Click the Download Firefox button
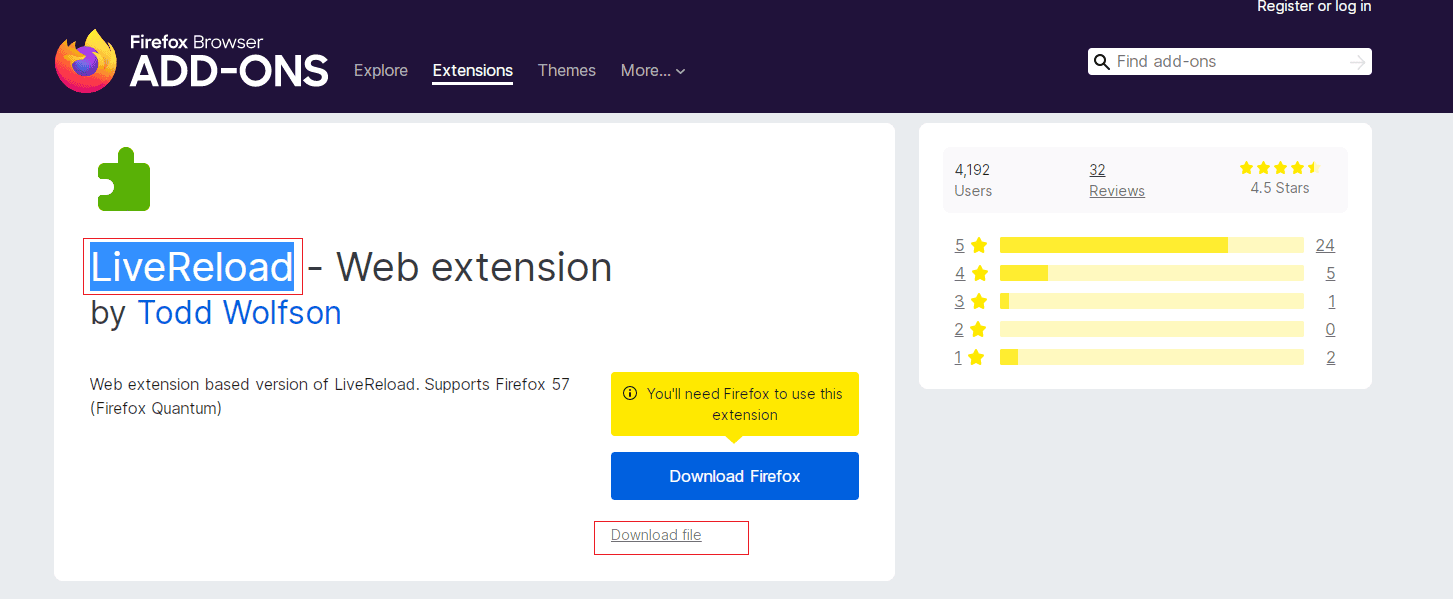The image size is (1453, 599). click(734, 476)
